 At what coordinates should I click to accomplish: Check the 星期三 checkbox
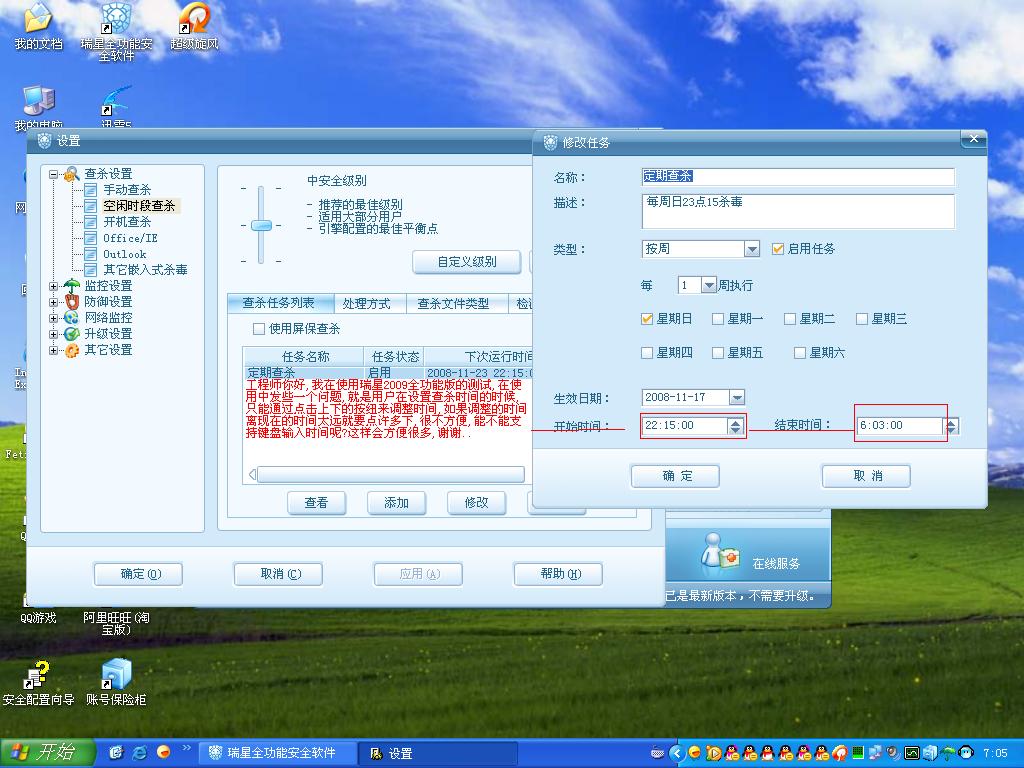tap(861, 319)
